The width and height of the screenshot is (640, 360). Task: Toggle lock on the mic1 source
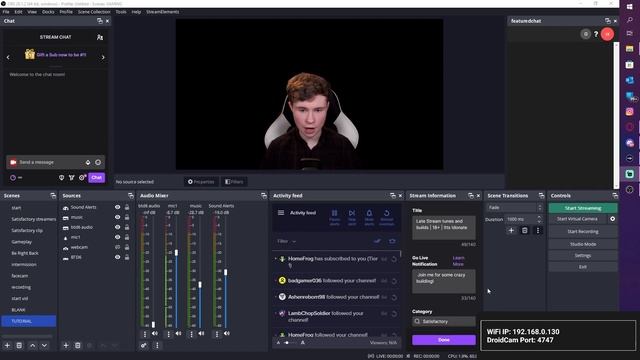[127, 237]
